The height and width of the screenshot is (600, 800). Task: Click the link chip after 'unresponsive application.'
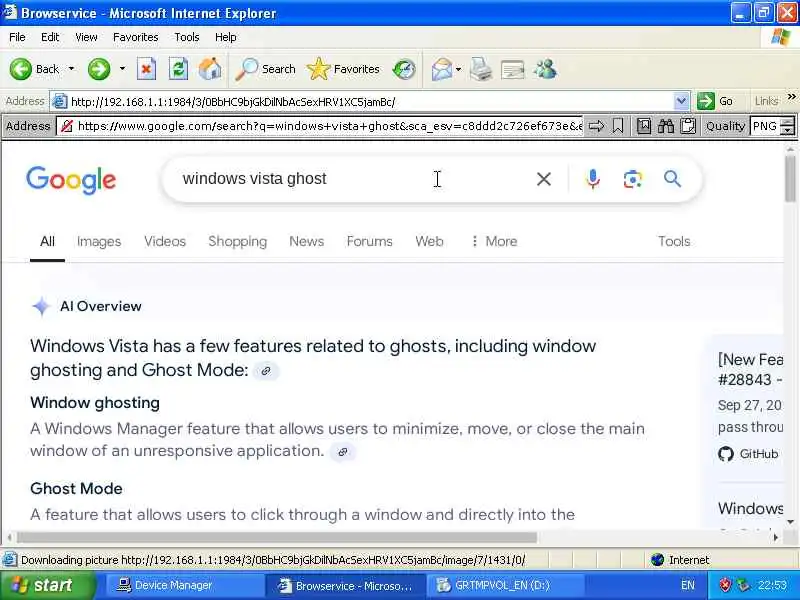pos(343,452)
